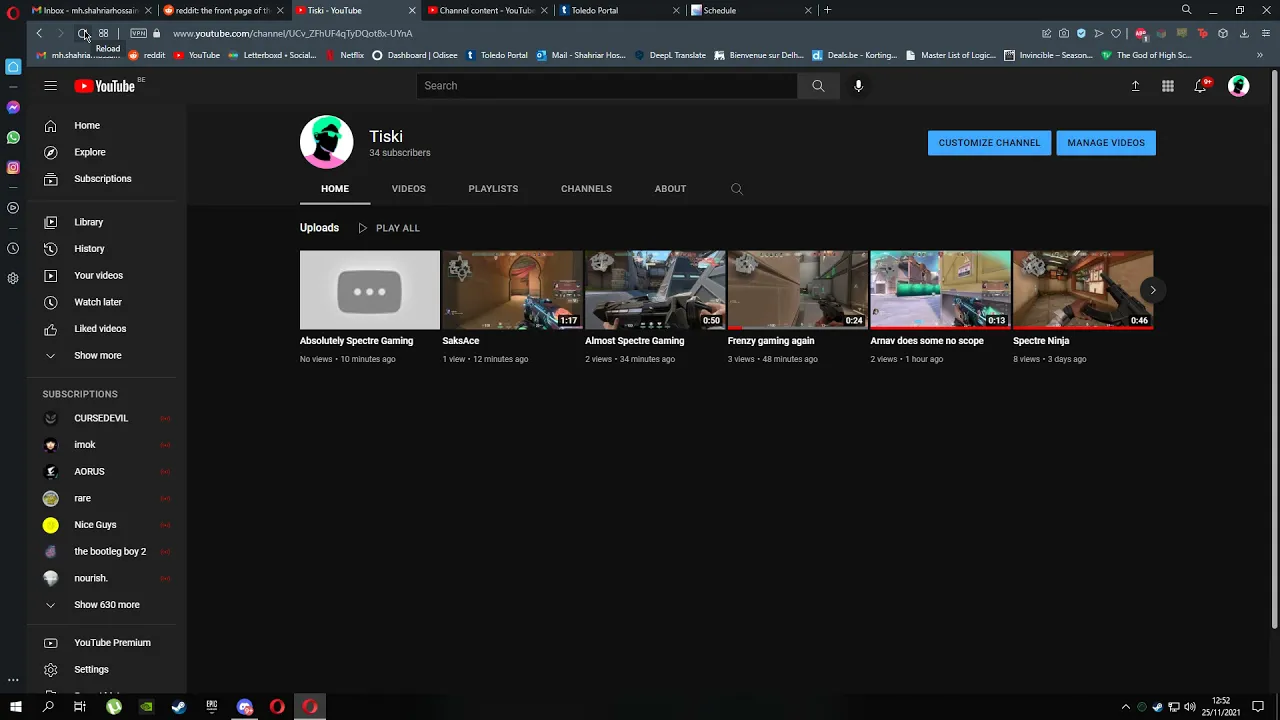Click PLAY ALL uploads
The width and height of the screenshot is (1280, 720).
point(388,228)
